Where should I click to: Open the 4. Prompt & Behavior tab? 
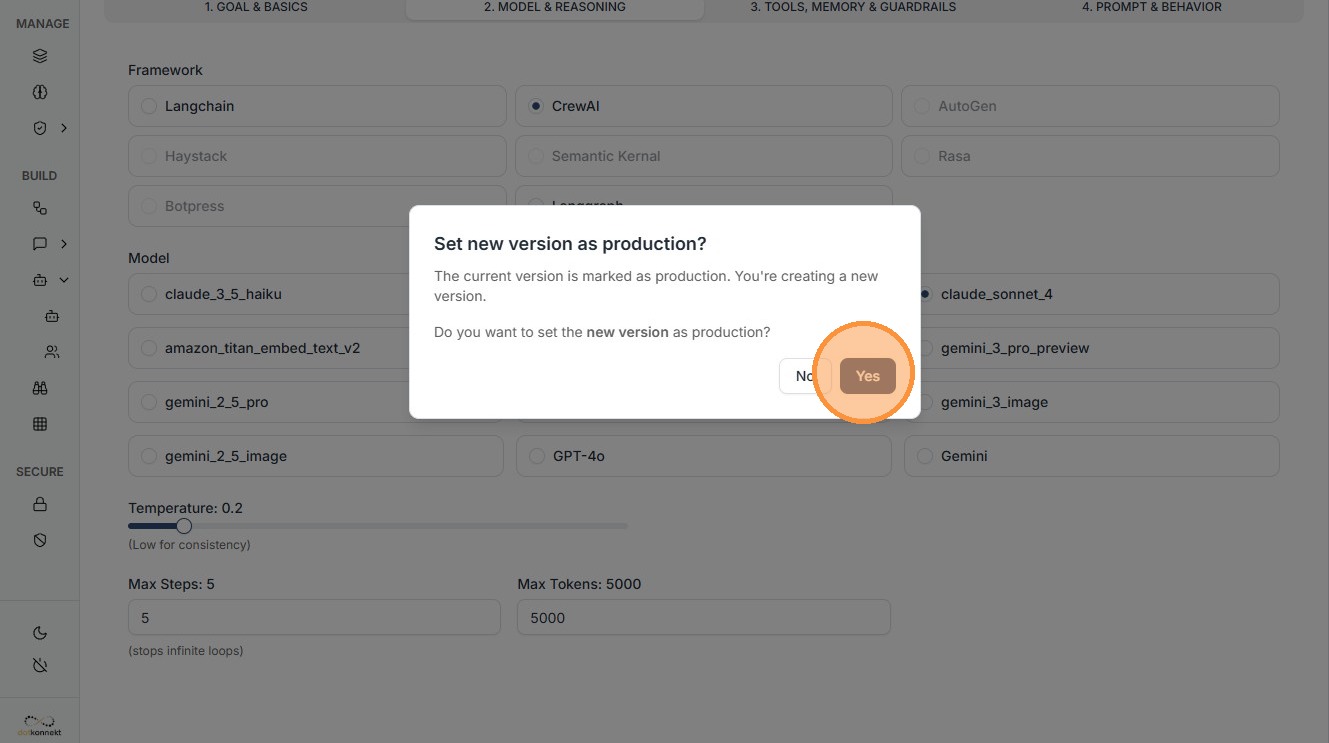click(x=1152, y=7)
